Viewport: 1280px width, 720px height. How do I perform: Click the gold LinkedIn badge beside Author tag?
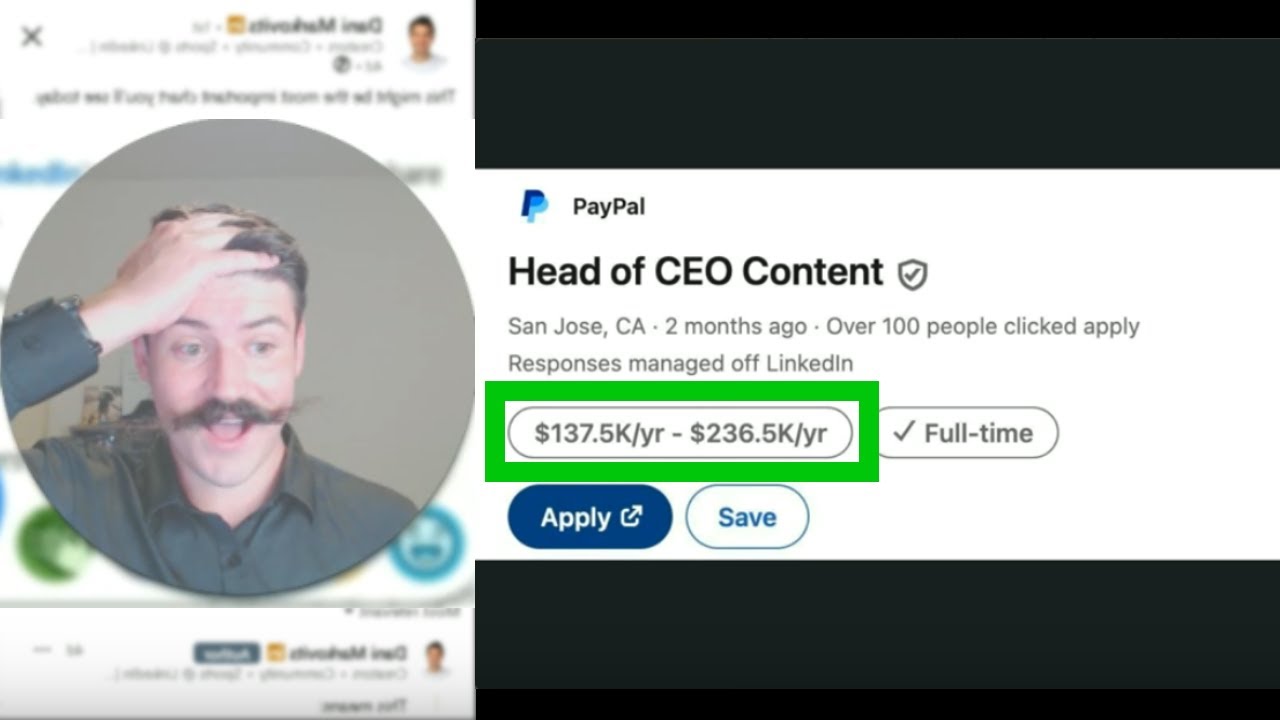coord(276,653)
